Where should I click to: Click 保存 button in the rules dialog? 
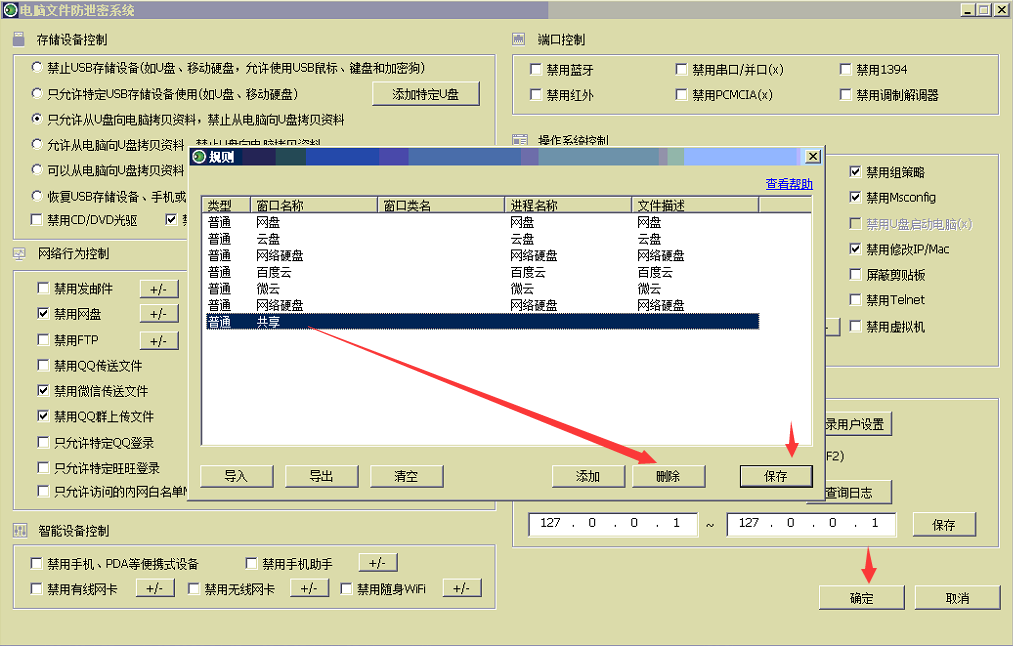click(776, 476)
